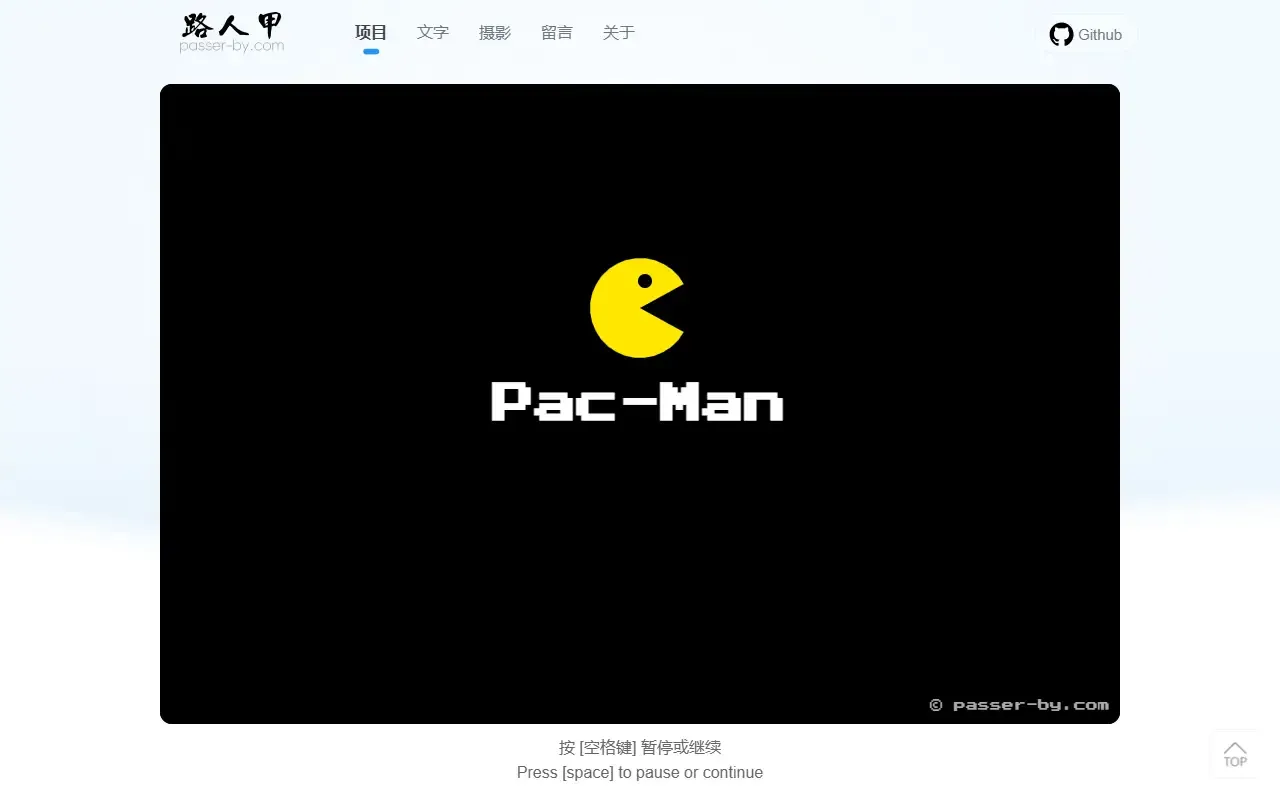Click the 按 [空格键] 暂停或继续 hint text
Image resolution: width=1280 pixels, height=800 pixels.
640,747
